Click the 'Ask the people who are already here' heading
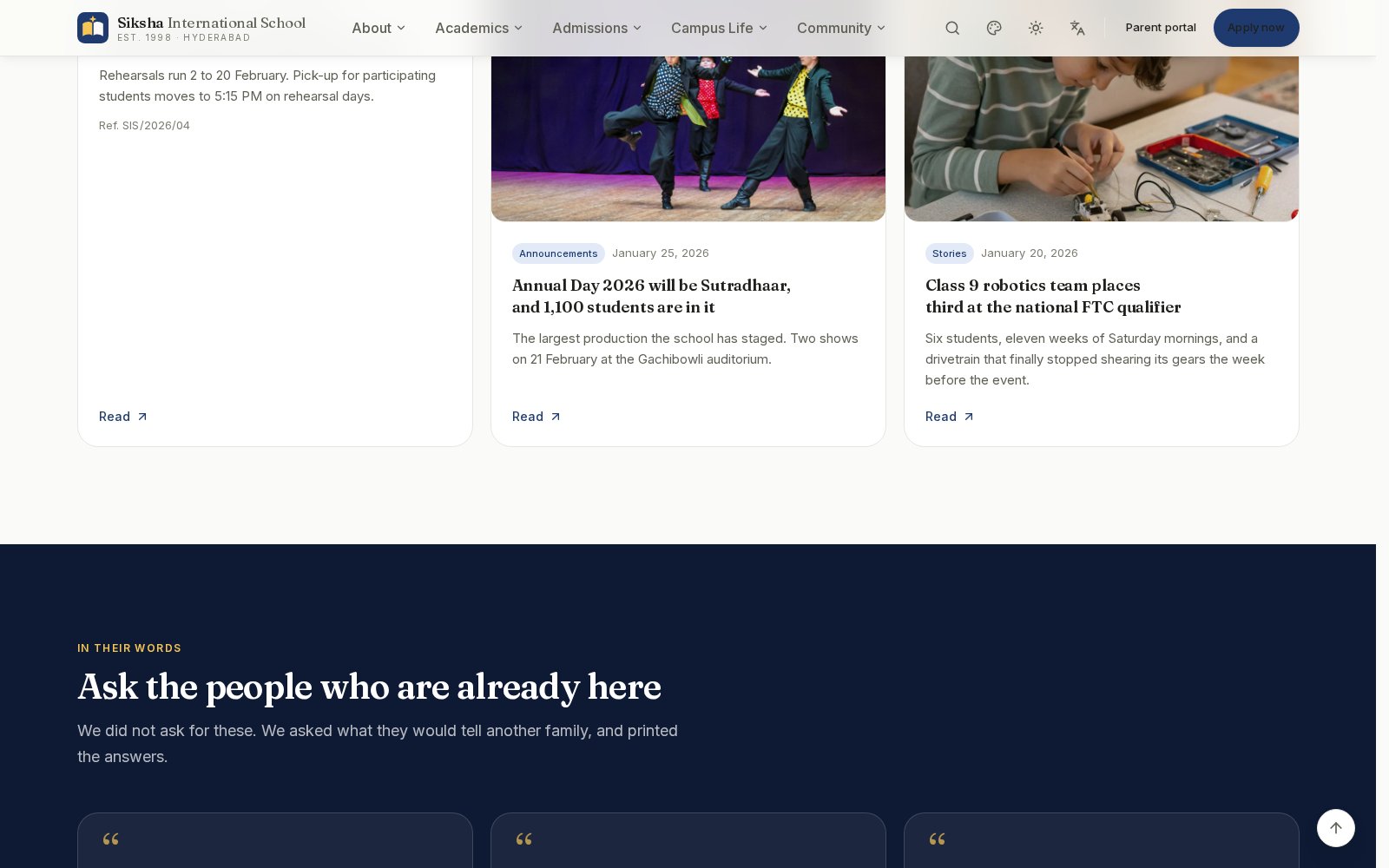The image size is (1389, 868). 369,687
